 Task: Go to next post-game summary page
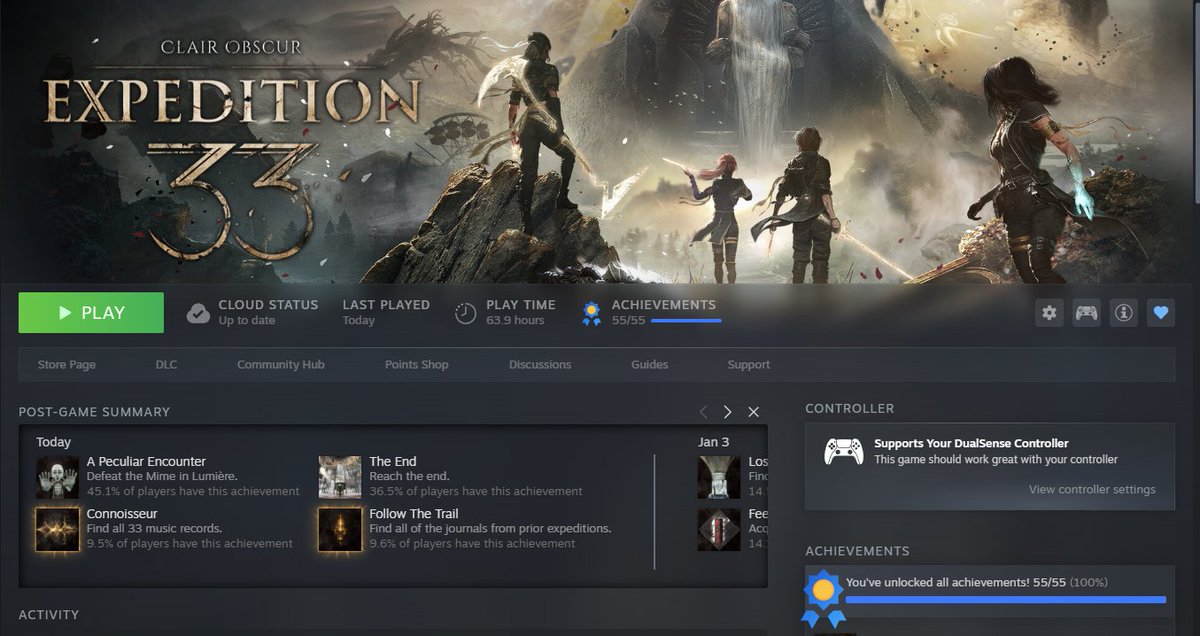click(x=727, y=412)
